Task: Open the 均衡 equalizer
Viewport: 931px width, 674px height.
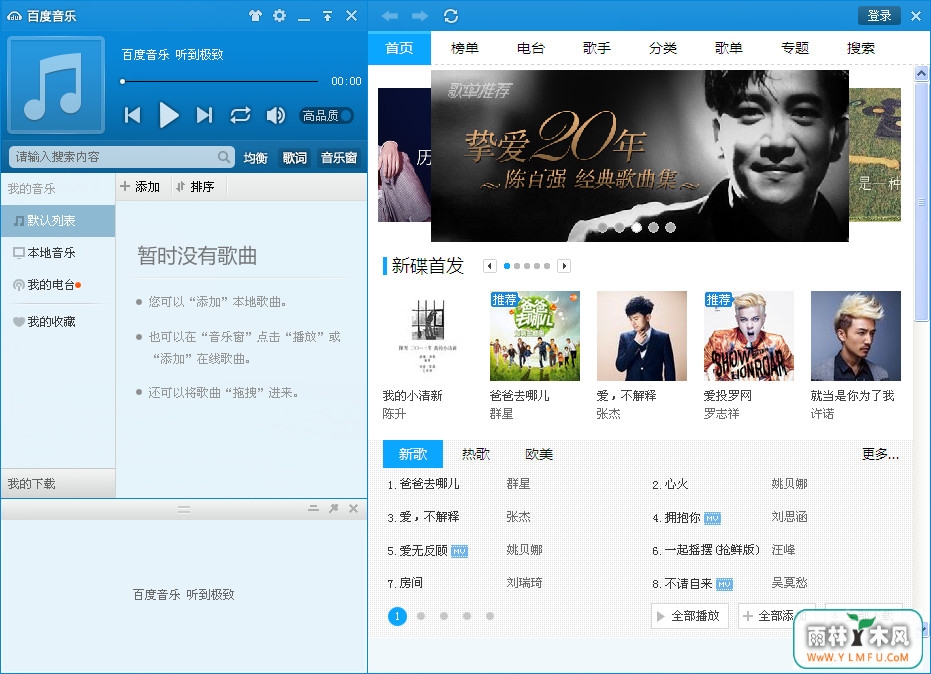Action: 255,158
